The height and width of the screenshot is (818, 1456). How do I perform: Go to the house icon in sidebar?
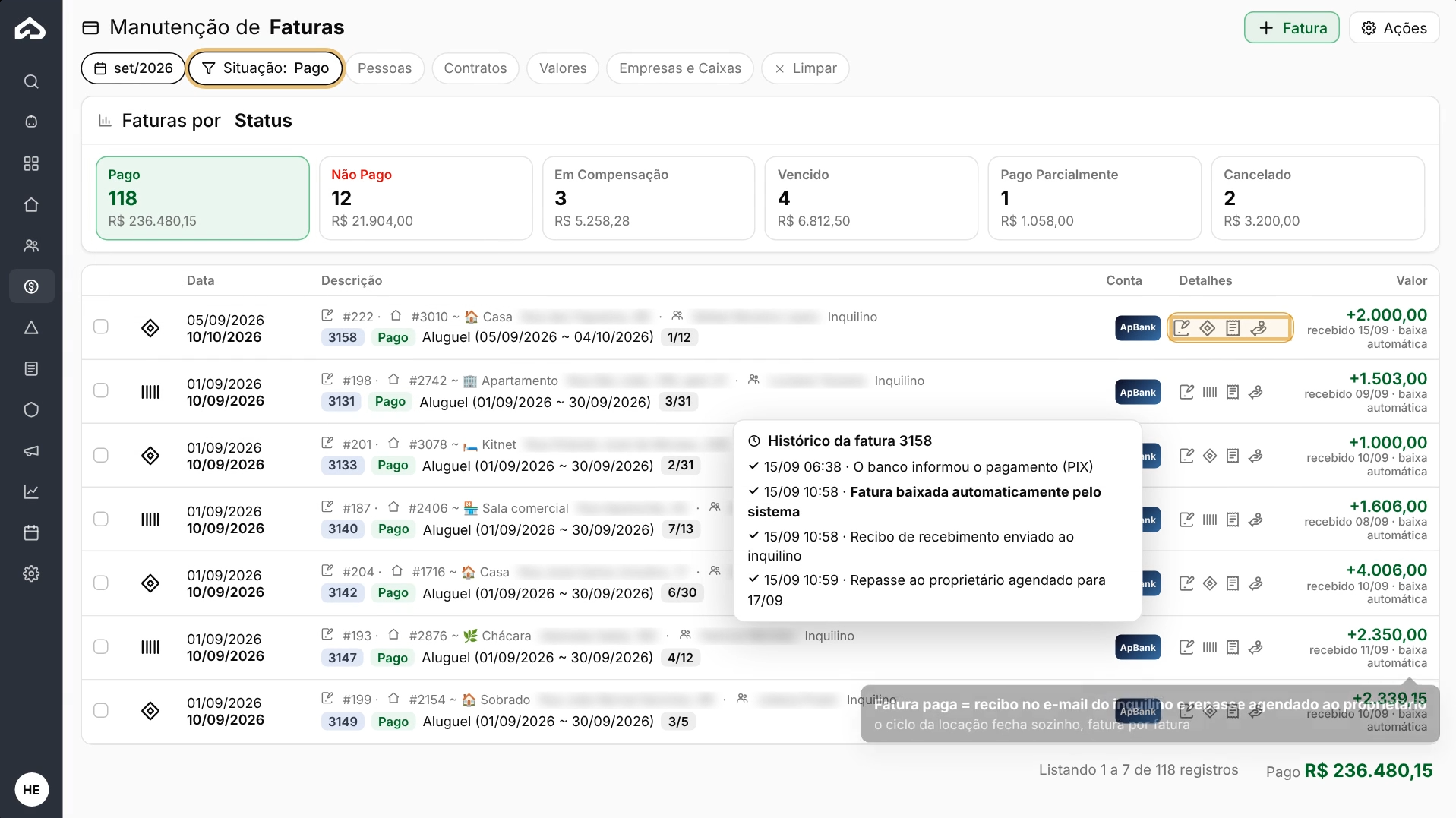tap(31, 204)
